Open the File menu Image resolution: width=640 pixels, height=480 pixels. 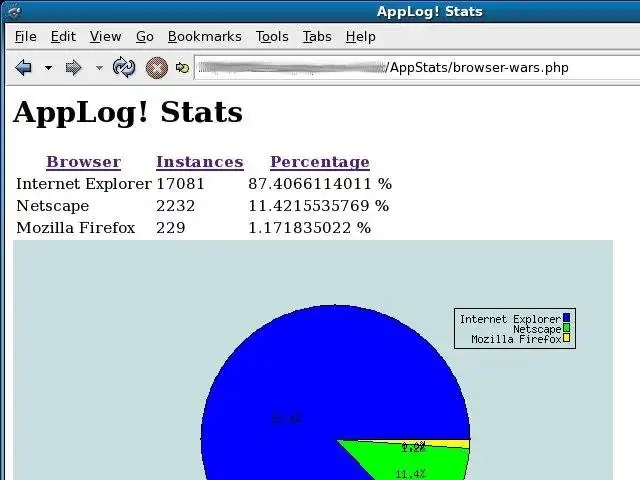(x=26, y=37)
